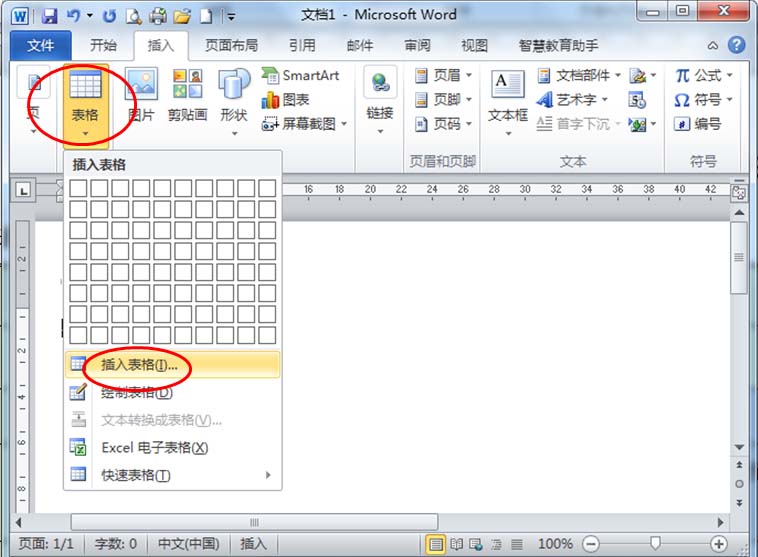Click the 字数: 0 word count
This screenshot has height=557, width=758.
click(116, 544)
